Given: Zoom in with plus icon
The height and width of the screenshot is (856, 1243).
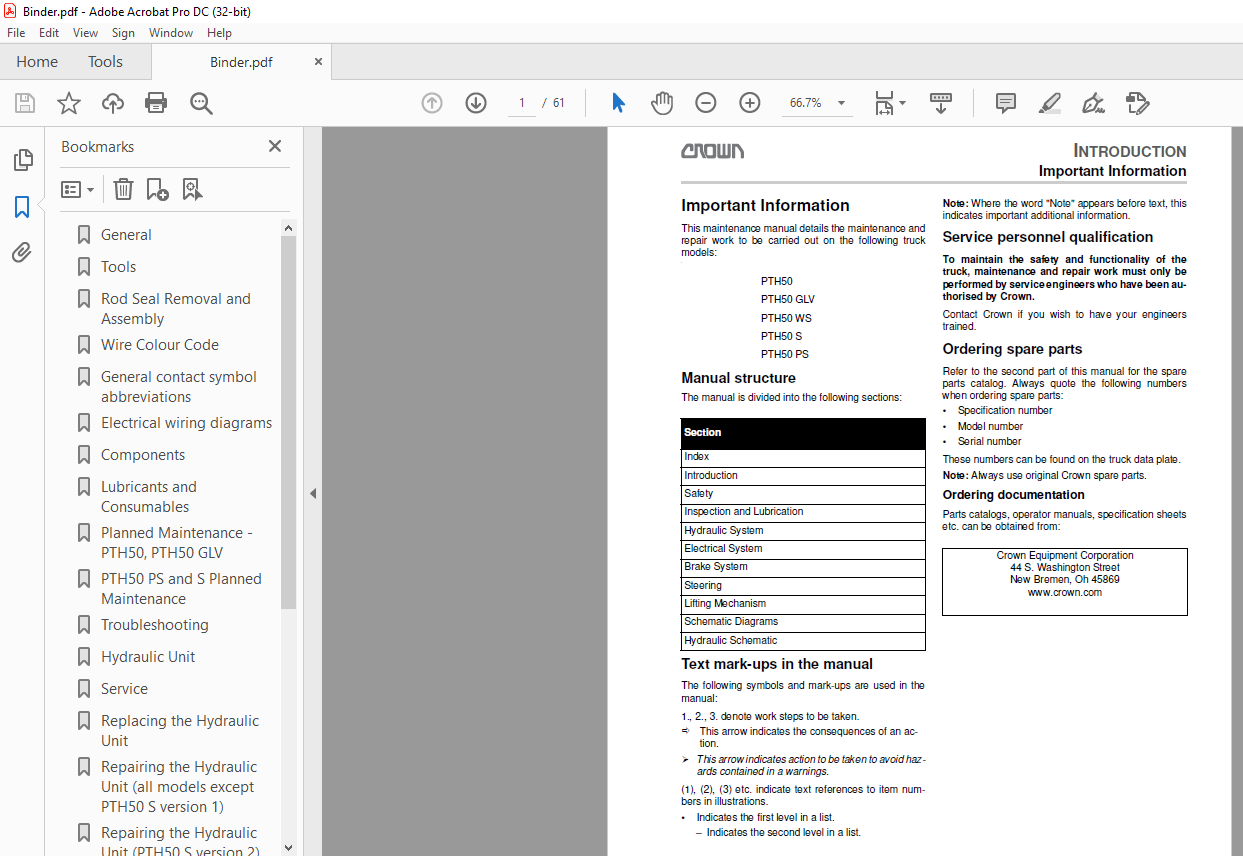Looking at the screenshot, I should (750, 103).
